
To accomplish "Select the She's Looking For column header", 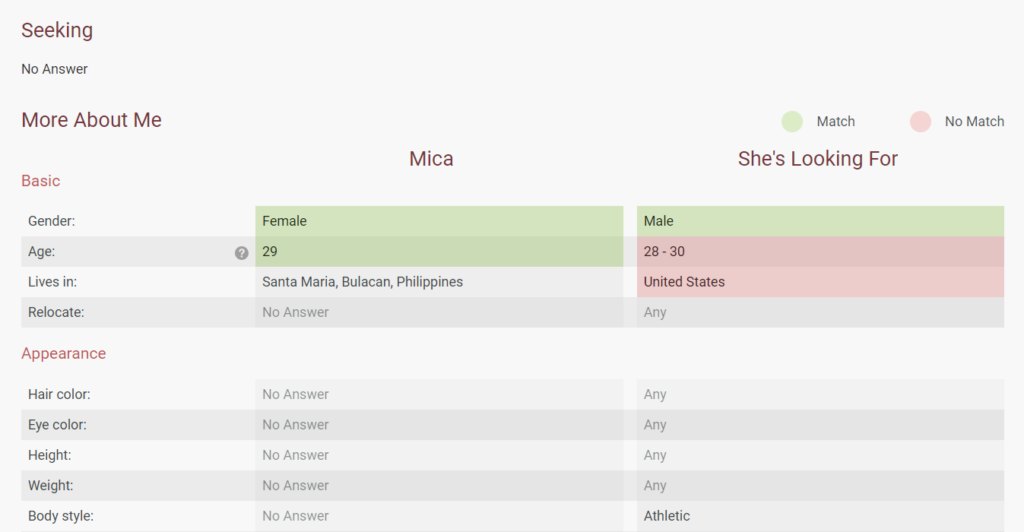I will (x=817, y=159).
